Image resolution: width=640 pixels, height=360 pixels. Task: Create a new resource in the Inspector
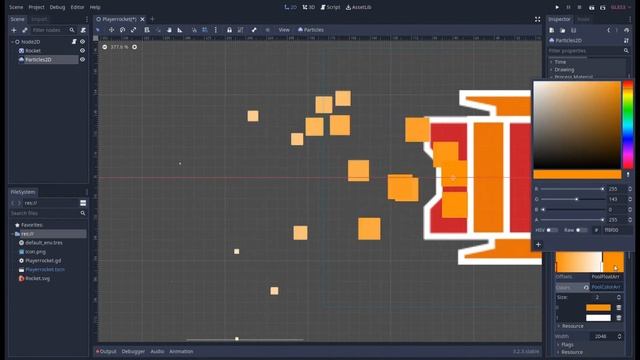(551, 30)
